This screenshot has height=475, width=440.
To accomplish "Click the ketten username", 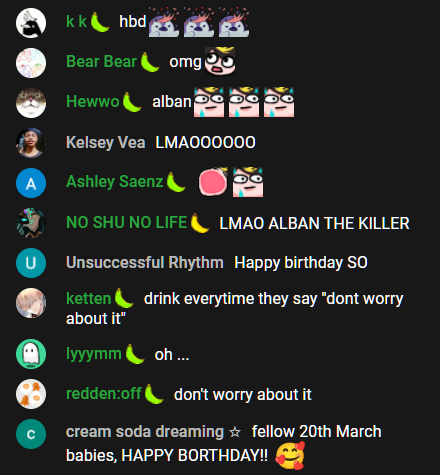I will pos(89,298).
